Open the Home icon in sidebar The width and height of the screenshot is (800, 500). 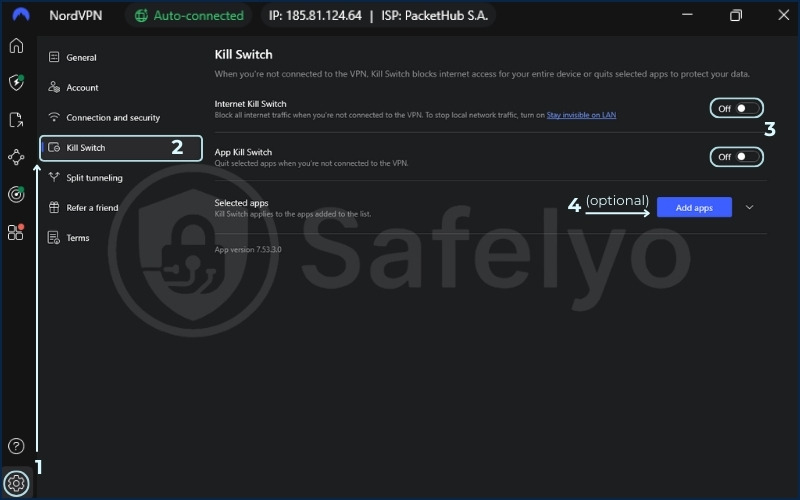(16, 45)
